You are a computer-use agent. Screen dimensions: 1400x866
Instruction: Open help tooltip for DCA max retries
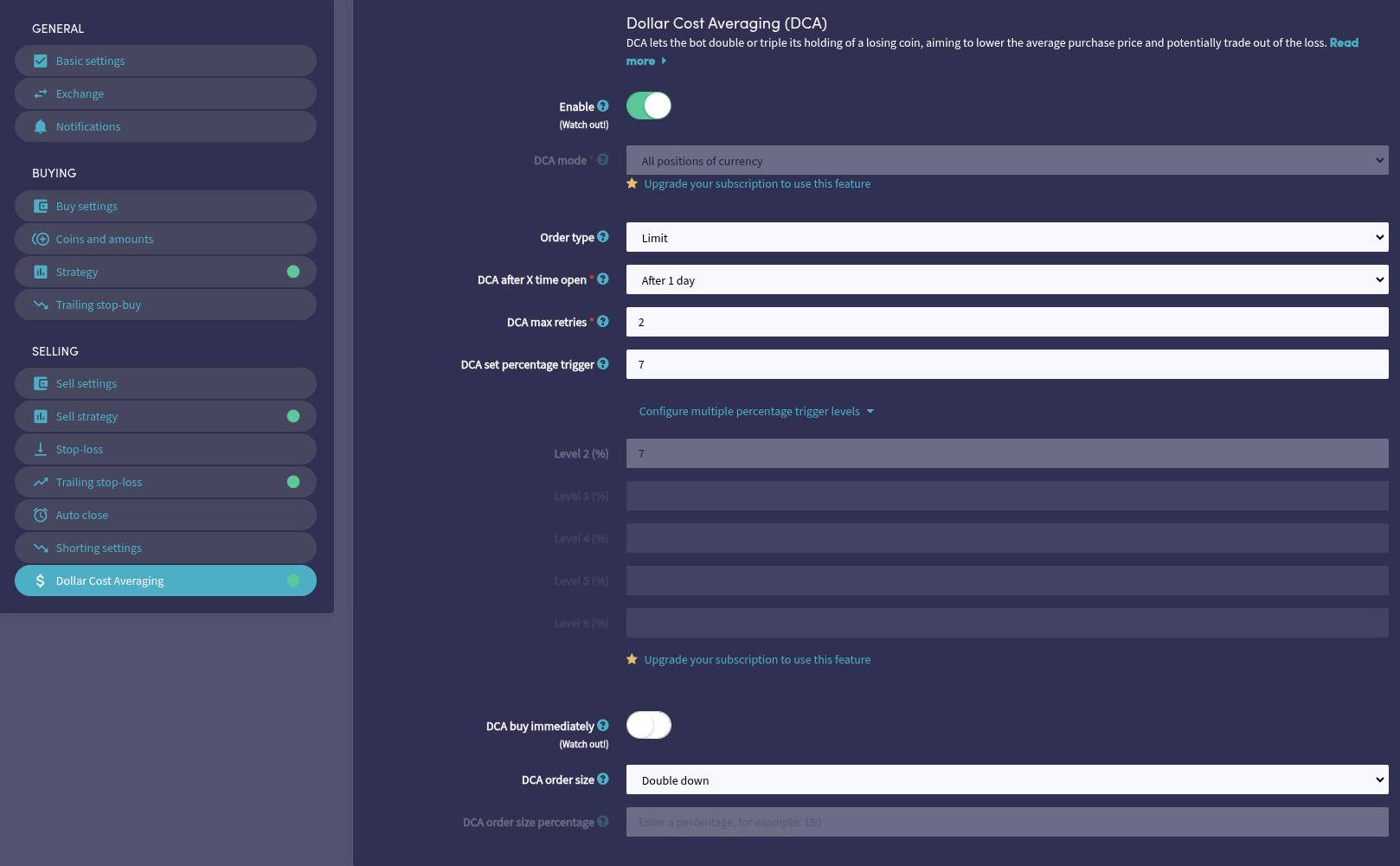tap(603, 322)
